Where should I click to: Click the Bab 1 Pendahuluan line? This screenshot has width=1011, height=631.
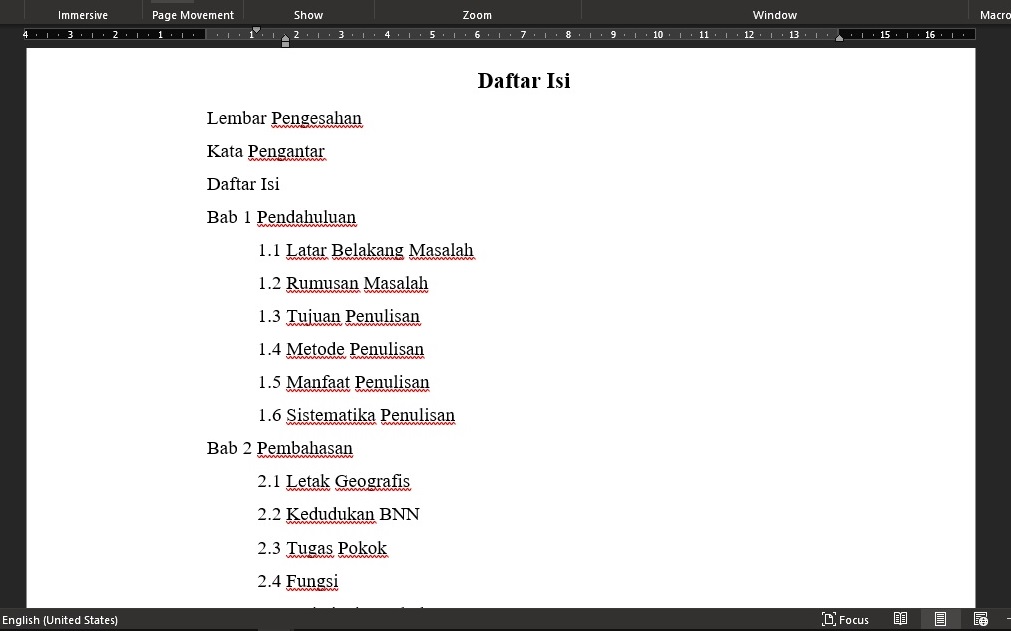(281, 218)
